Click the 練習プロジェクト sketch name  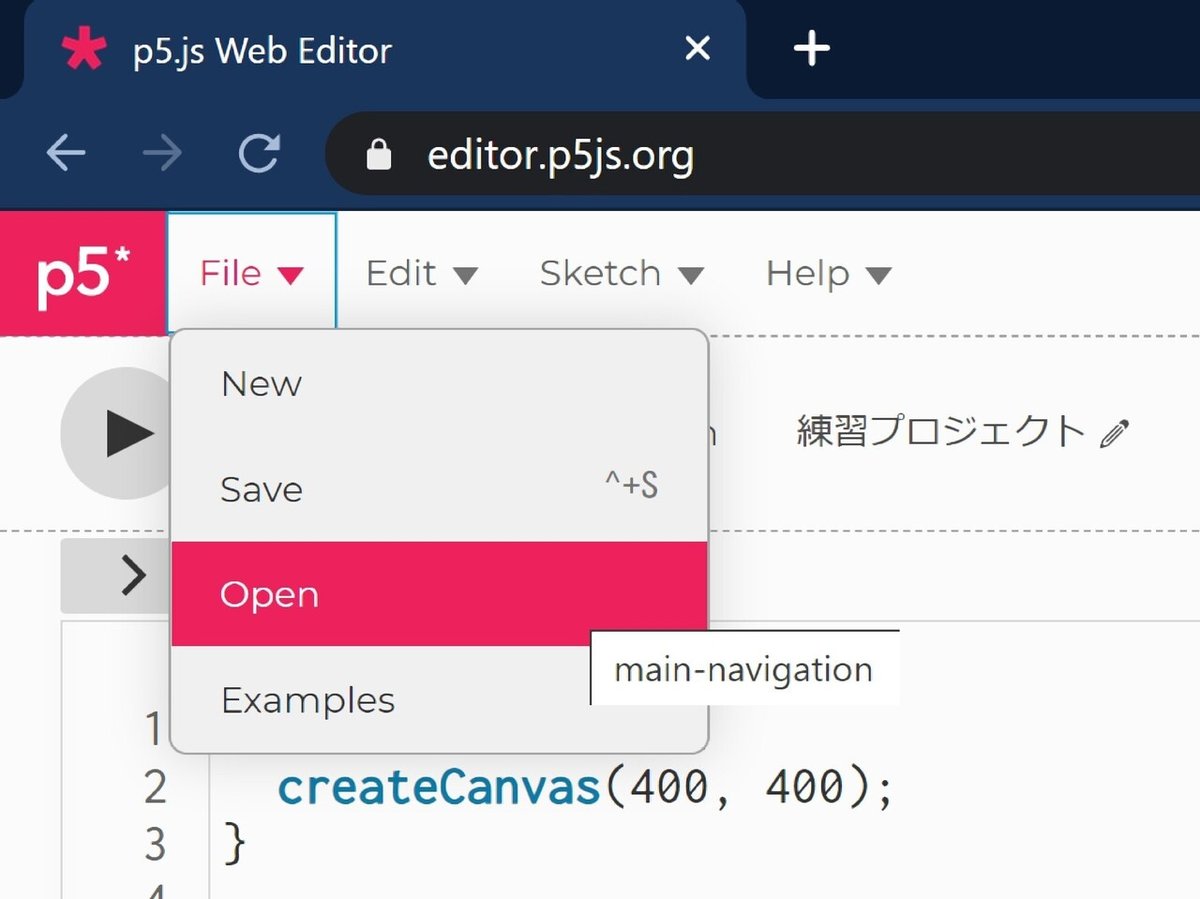coord(940,432)
